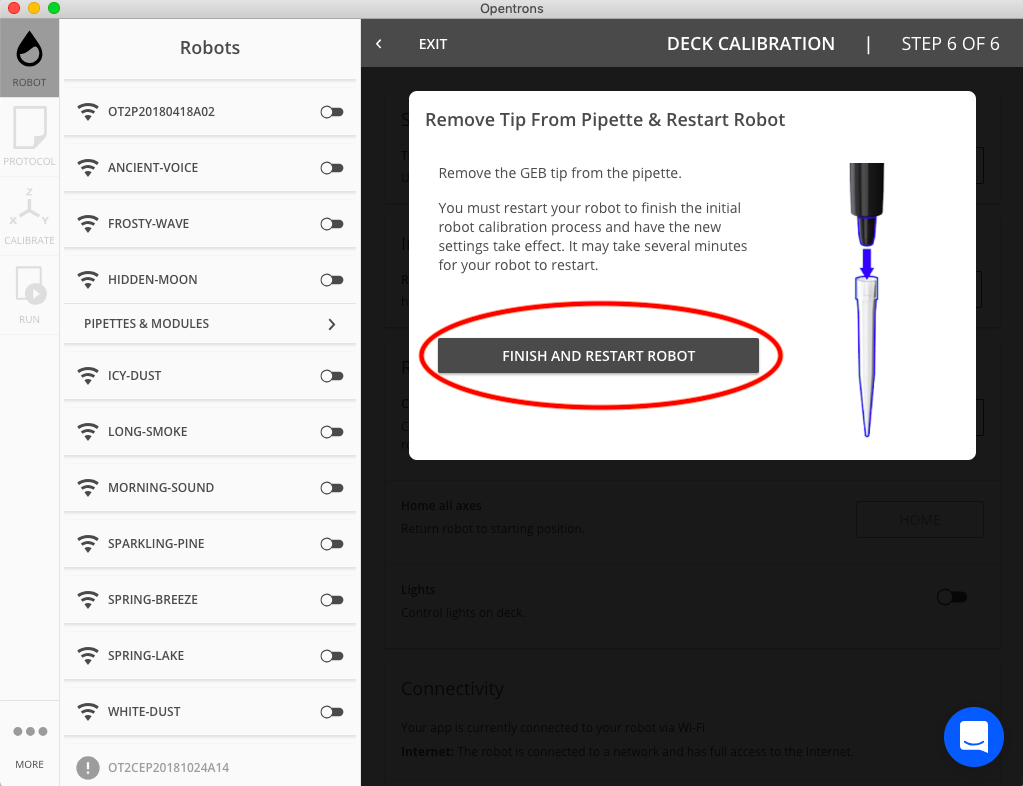Flip the WHITE-DUST robot toggle
Screen dimensions: 1023x786
(332, 712)
